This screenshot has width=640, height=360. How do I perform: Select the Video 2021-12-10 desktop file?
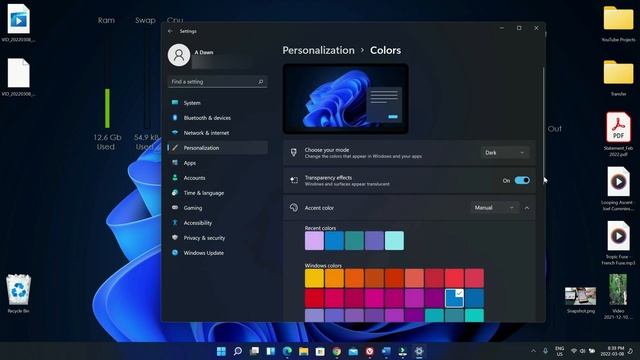coord(618,297)
